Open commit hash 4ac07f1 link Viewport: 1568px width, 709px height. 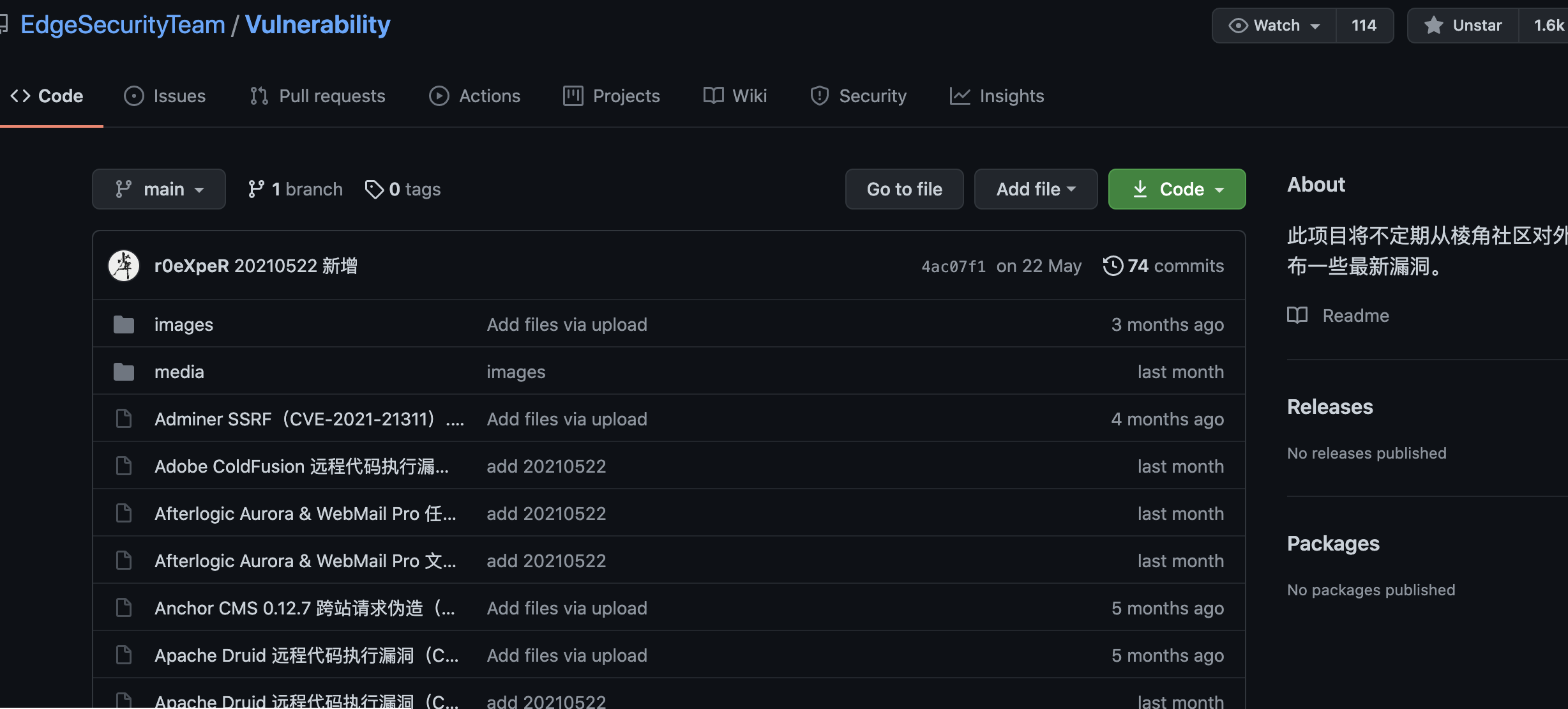point(953,266)
